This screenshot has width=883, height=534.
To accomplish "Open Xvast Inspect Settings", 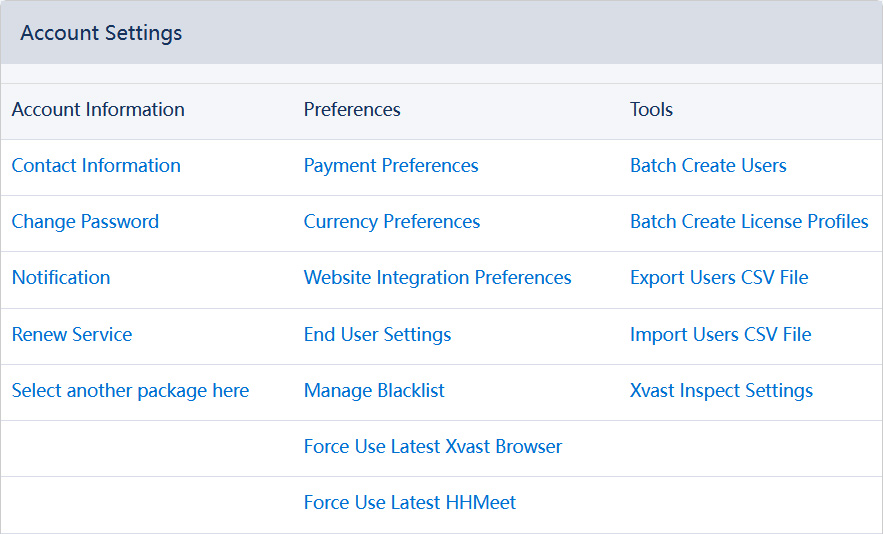I will (721, 391).
